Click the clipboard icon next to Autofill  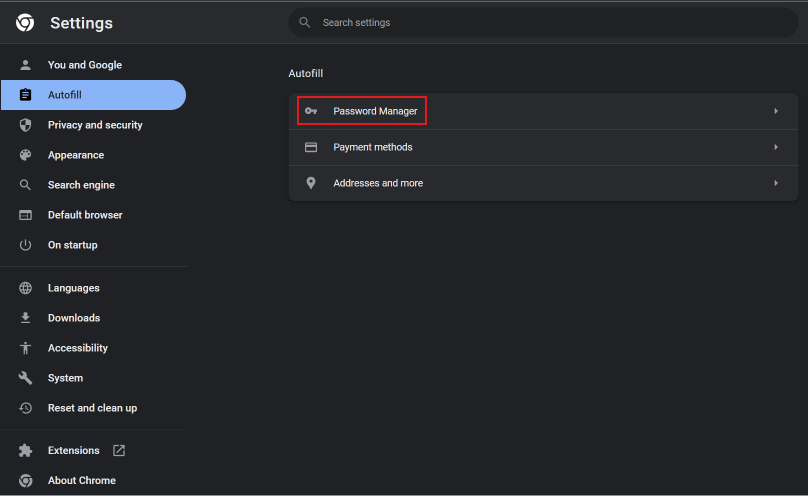(25, 95)
